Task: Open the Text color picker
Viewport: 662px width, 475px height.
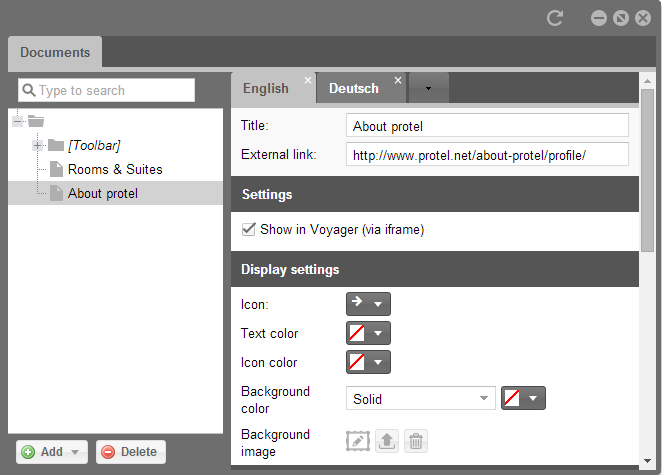Action: [x=368, y=333]
